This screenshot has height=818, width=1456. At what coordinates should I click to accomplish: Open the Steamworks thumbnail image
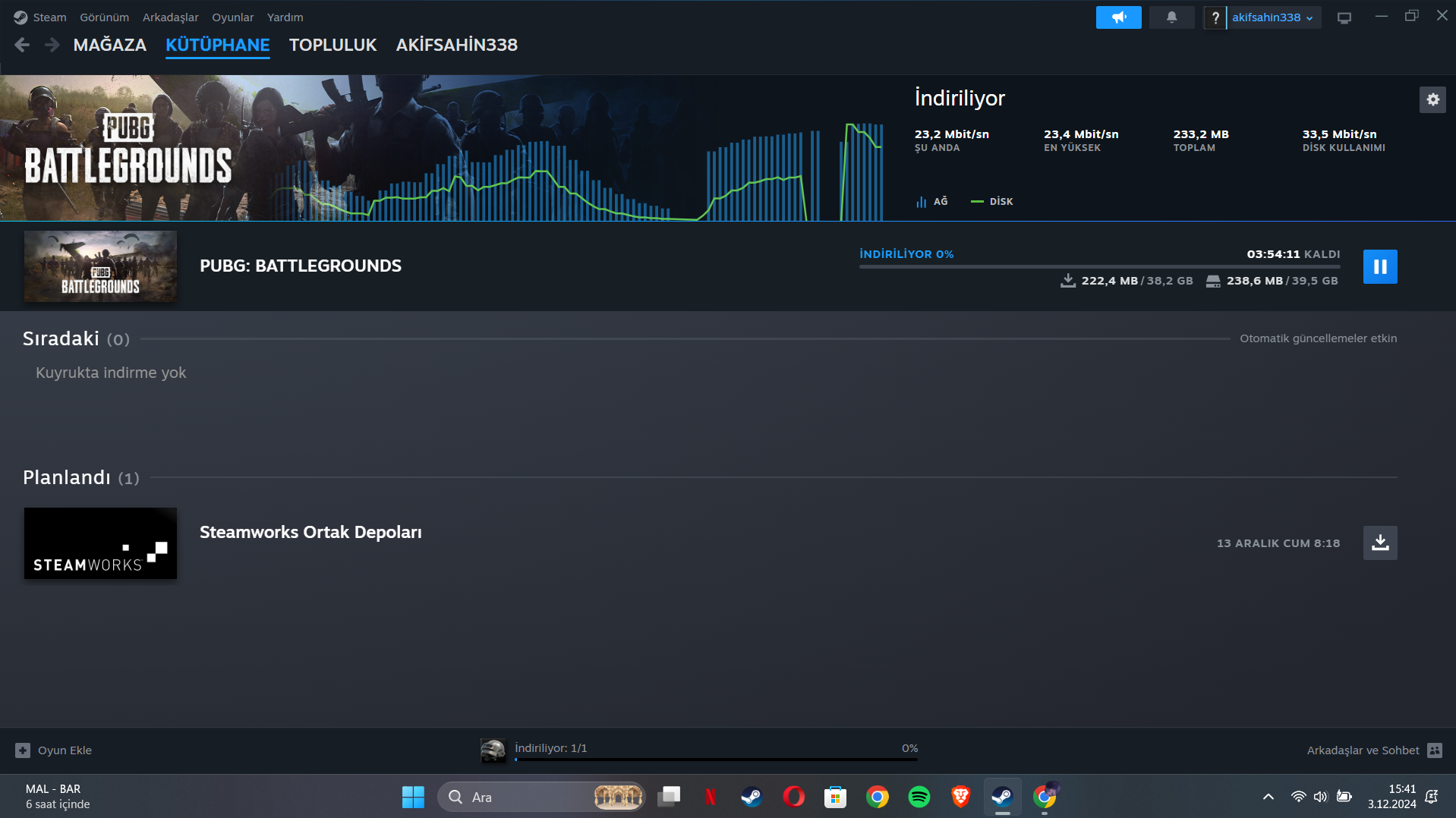coord(100,543)
